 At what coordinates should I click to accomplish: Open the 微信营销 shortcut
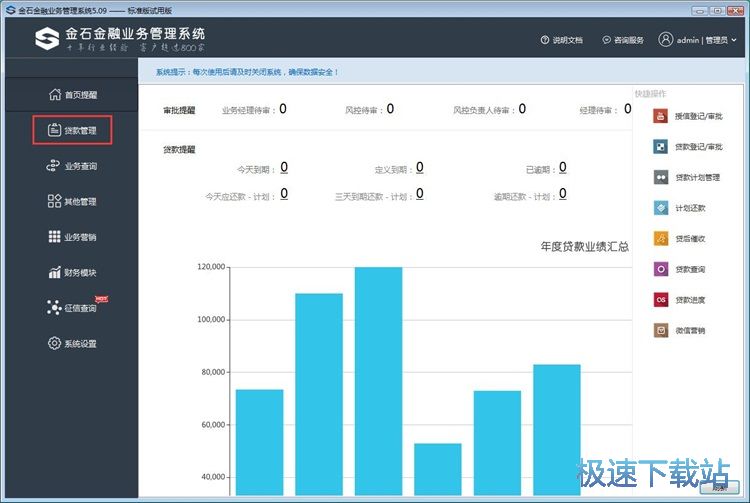pyautogui.click(x=661, y=330)
